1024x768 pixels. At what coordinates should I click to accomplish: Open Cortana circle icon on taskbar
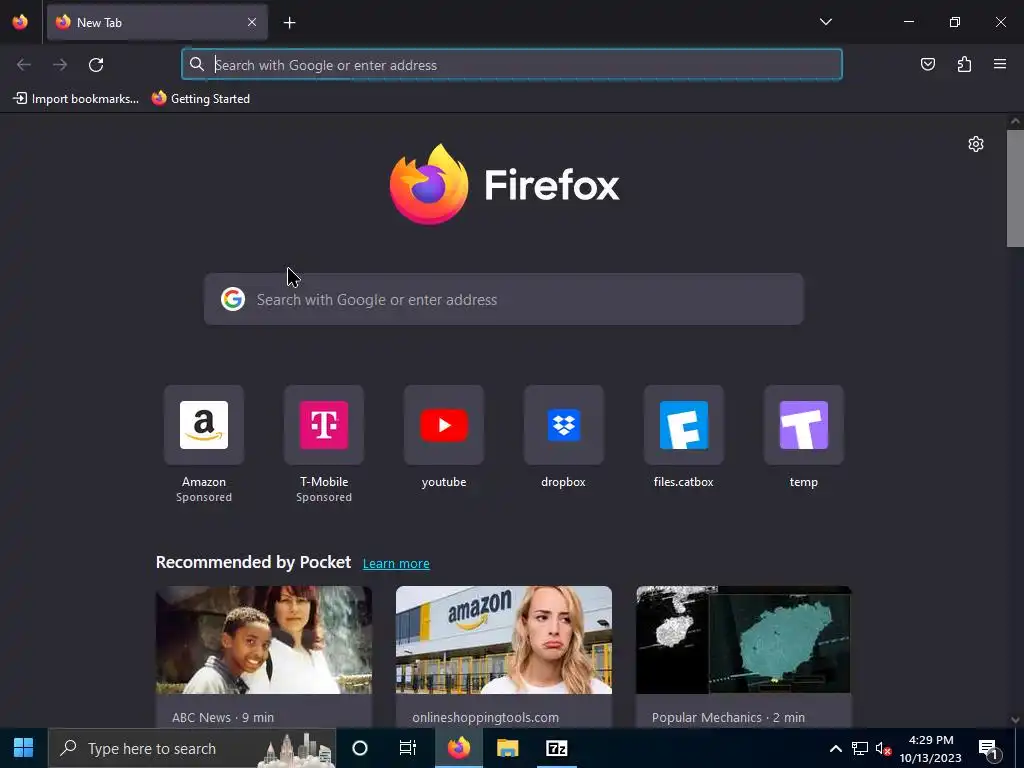pyautogui.click(x=360, y=748)
